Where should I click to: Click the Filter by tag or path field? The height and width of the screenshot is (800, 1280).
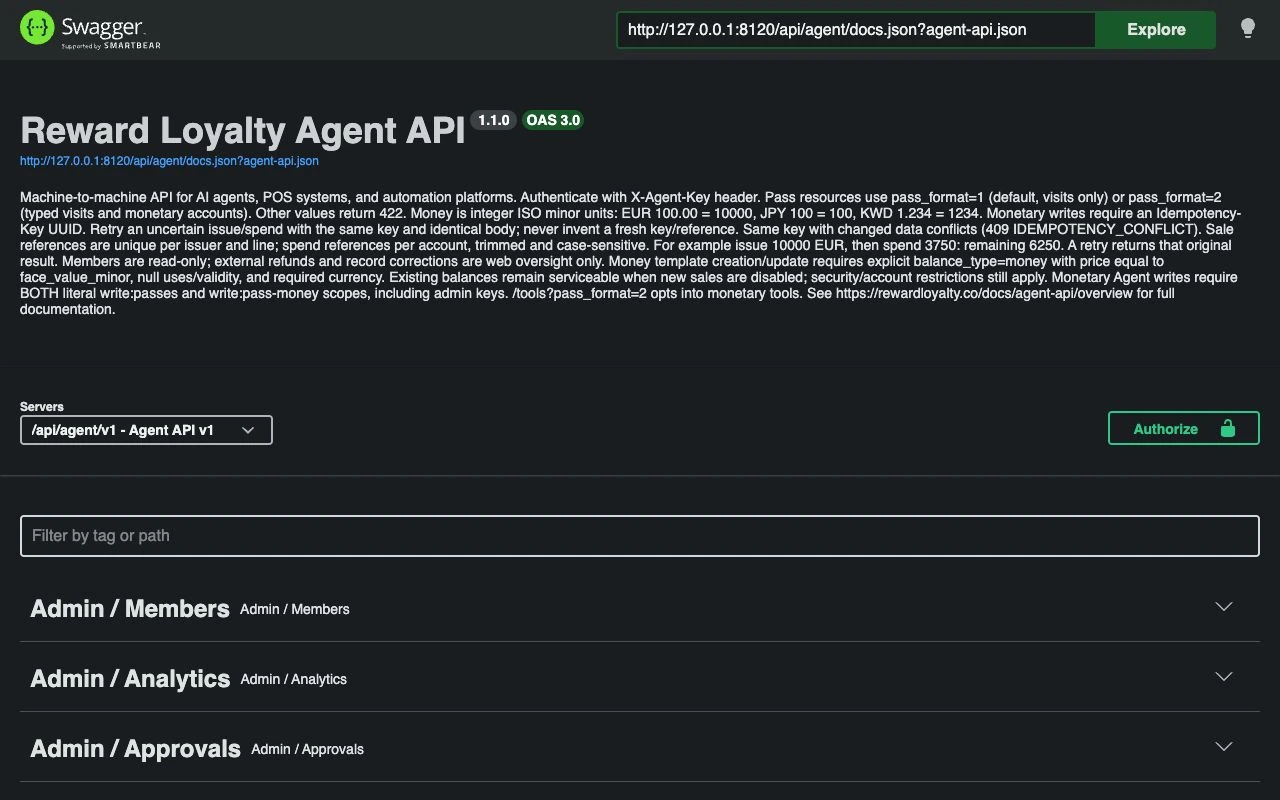(640, 536)
